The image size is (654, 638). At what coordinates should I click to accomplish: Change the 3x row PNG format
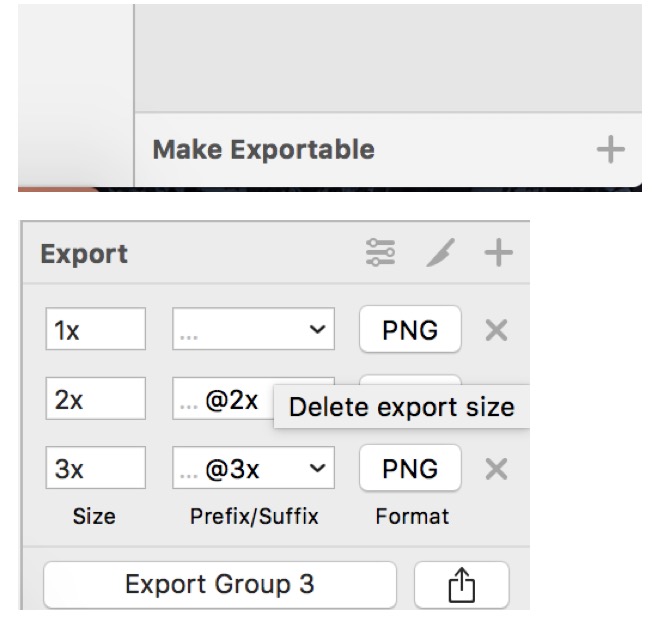(410, 468)
